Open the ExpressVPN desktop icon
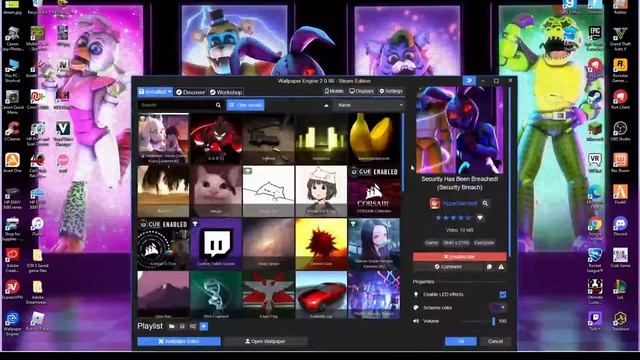Viewport: 640px width, 360px height. [x=12, y=290]
